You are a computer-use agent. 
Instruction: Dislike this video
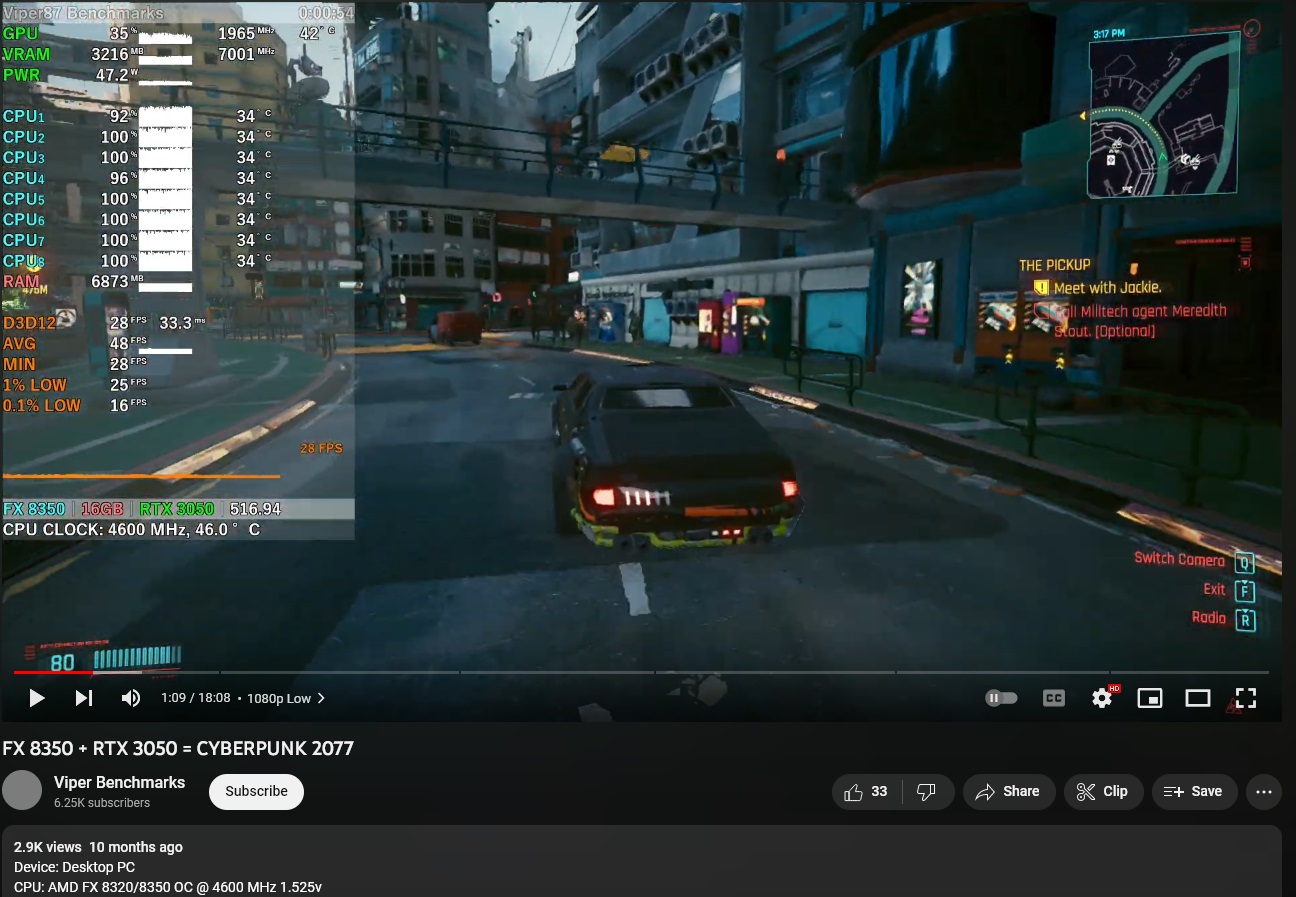click(x=928, y=791)
